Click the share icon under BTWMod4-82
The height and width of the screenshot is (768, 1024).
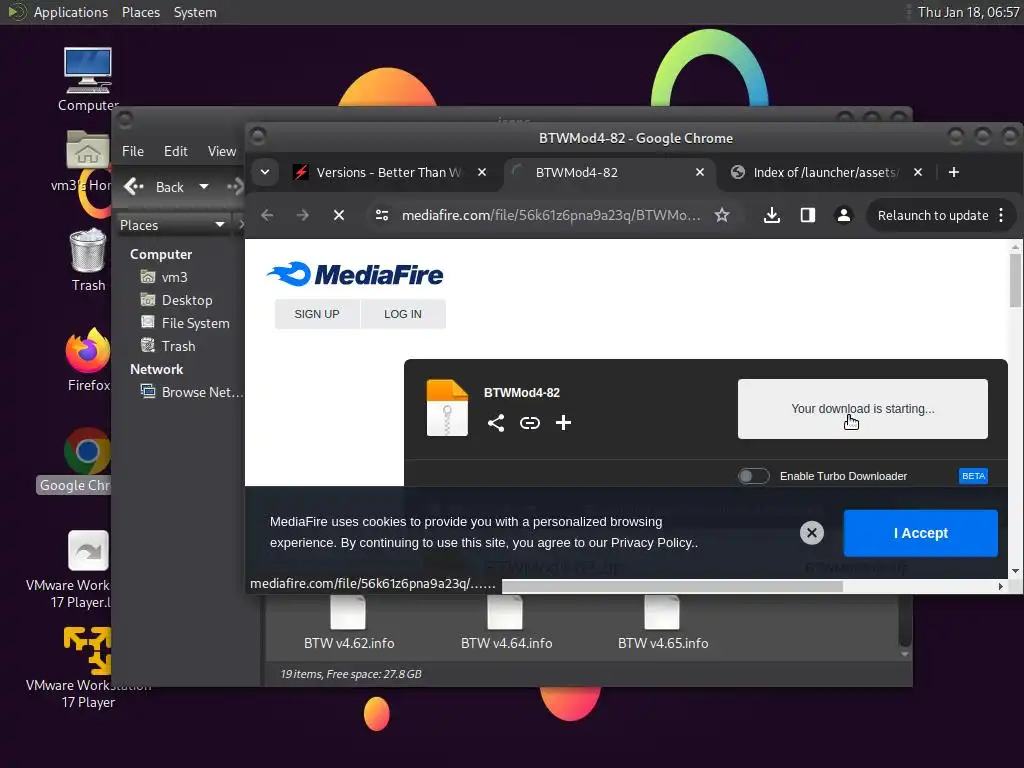(496, 423)
